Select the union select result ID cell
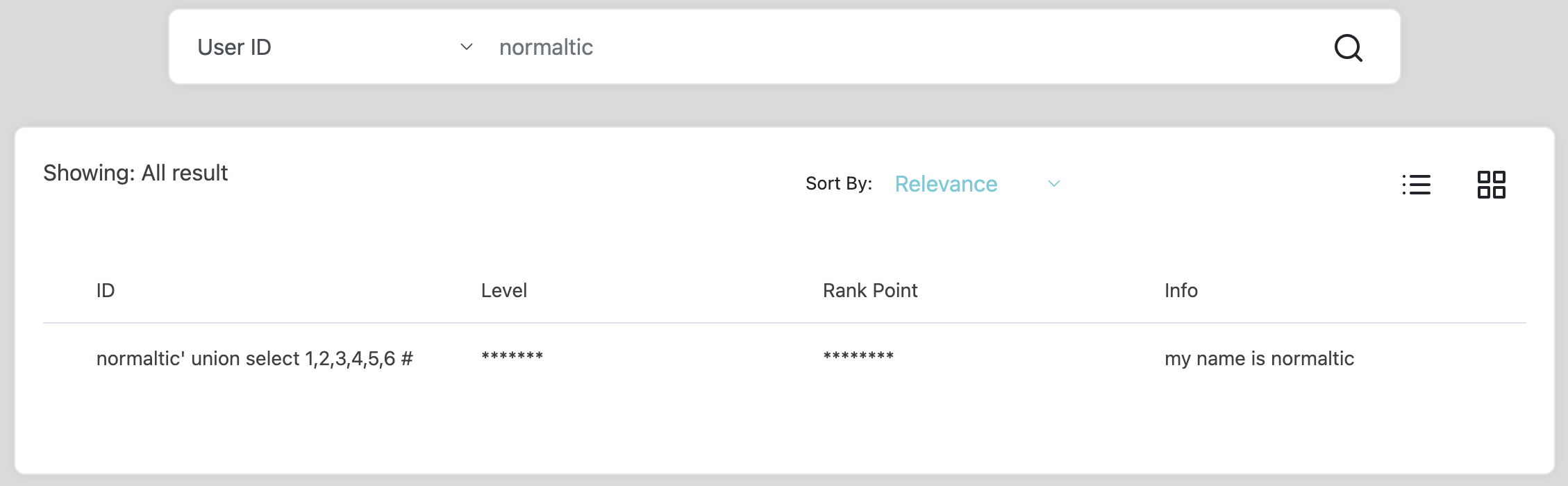This screenshot has height=486, width=1568. point(254,358)
